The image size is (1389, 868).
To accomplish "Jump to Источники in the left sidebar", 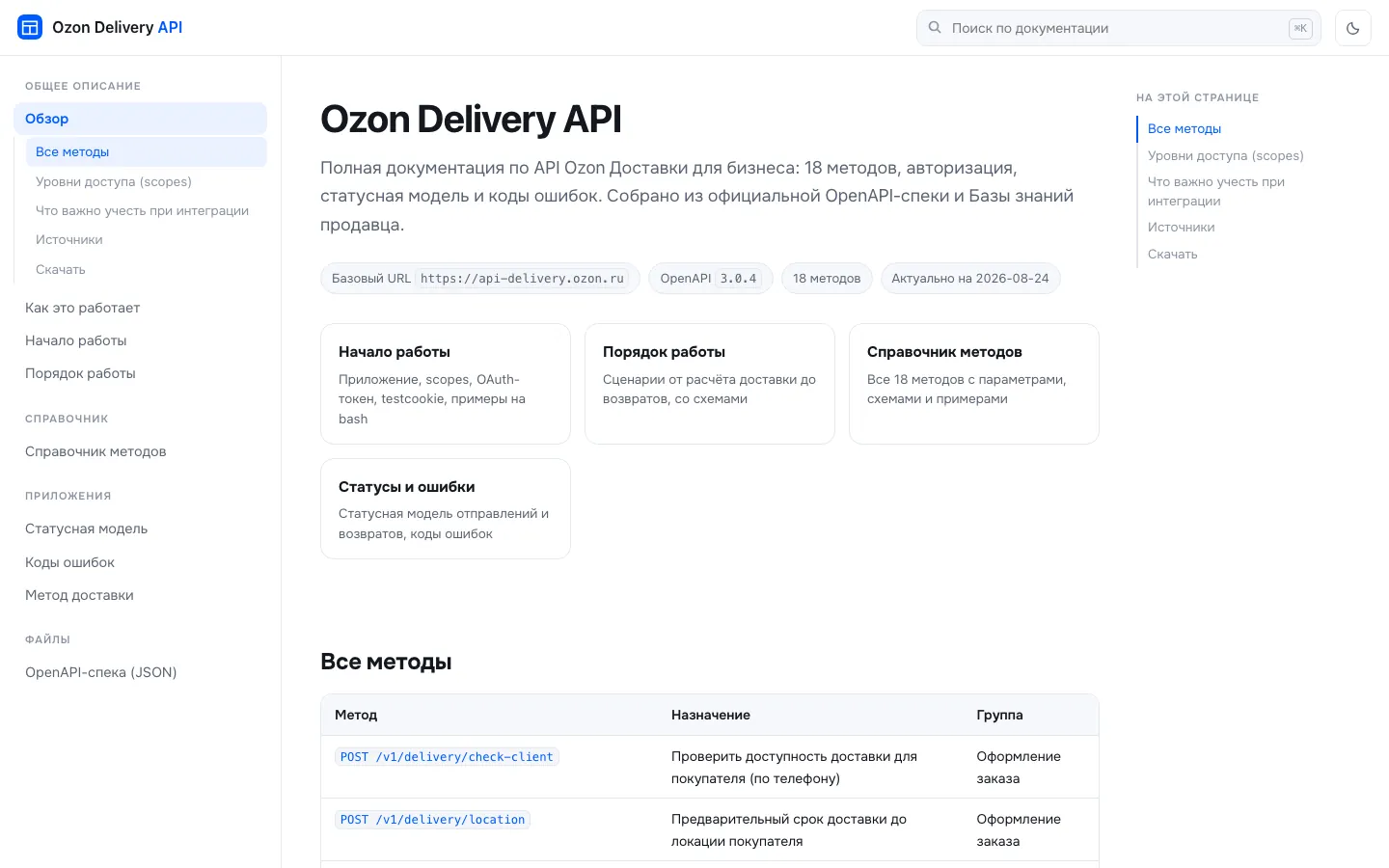I will point(69,239).
